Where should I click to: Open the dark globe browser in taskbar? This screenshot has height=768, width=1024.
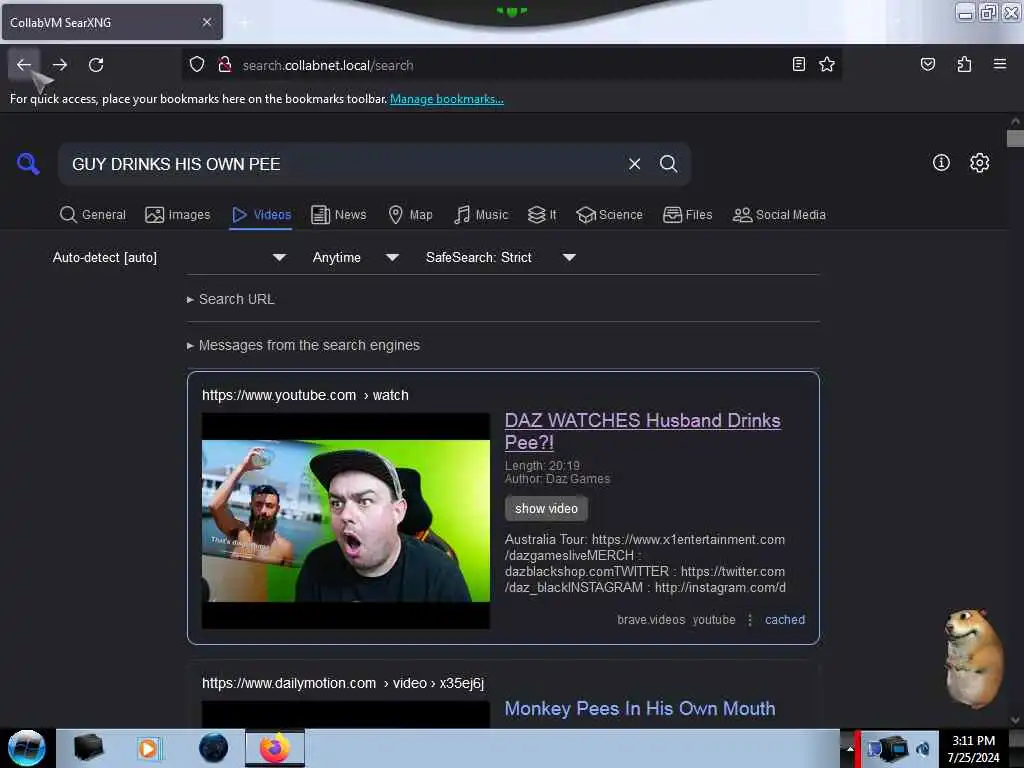click(x=214, y=748)
